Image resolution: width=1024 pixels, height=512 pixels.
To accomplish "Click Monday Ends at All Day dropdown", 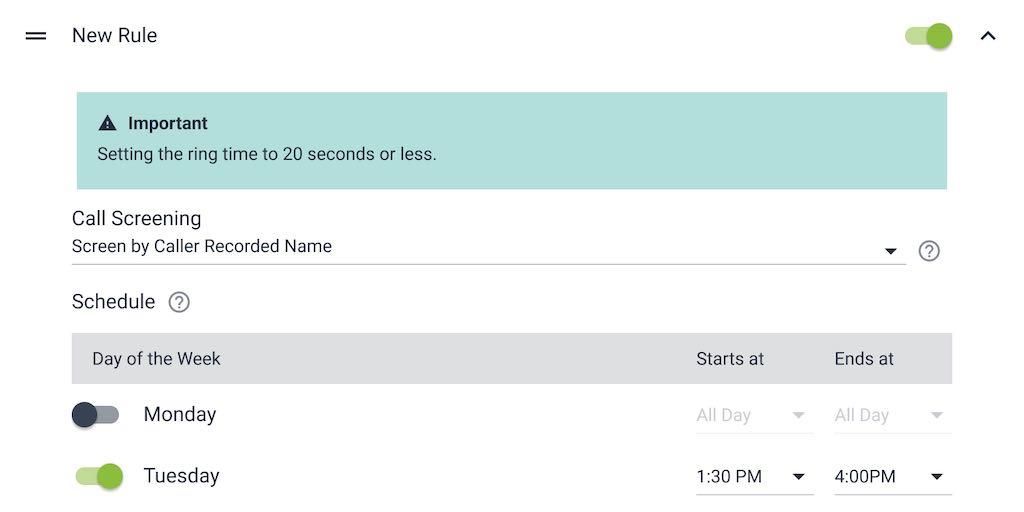I will (x=892, y=415).
